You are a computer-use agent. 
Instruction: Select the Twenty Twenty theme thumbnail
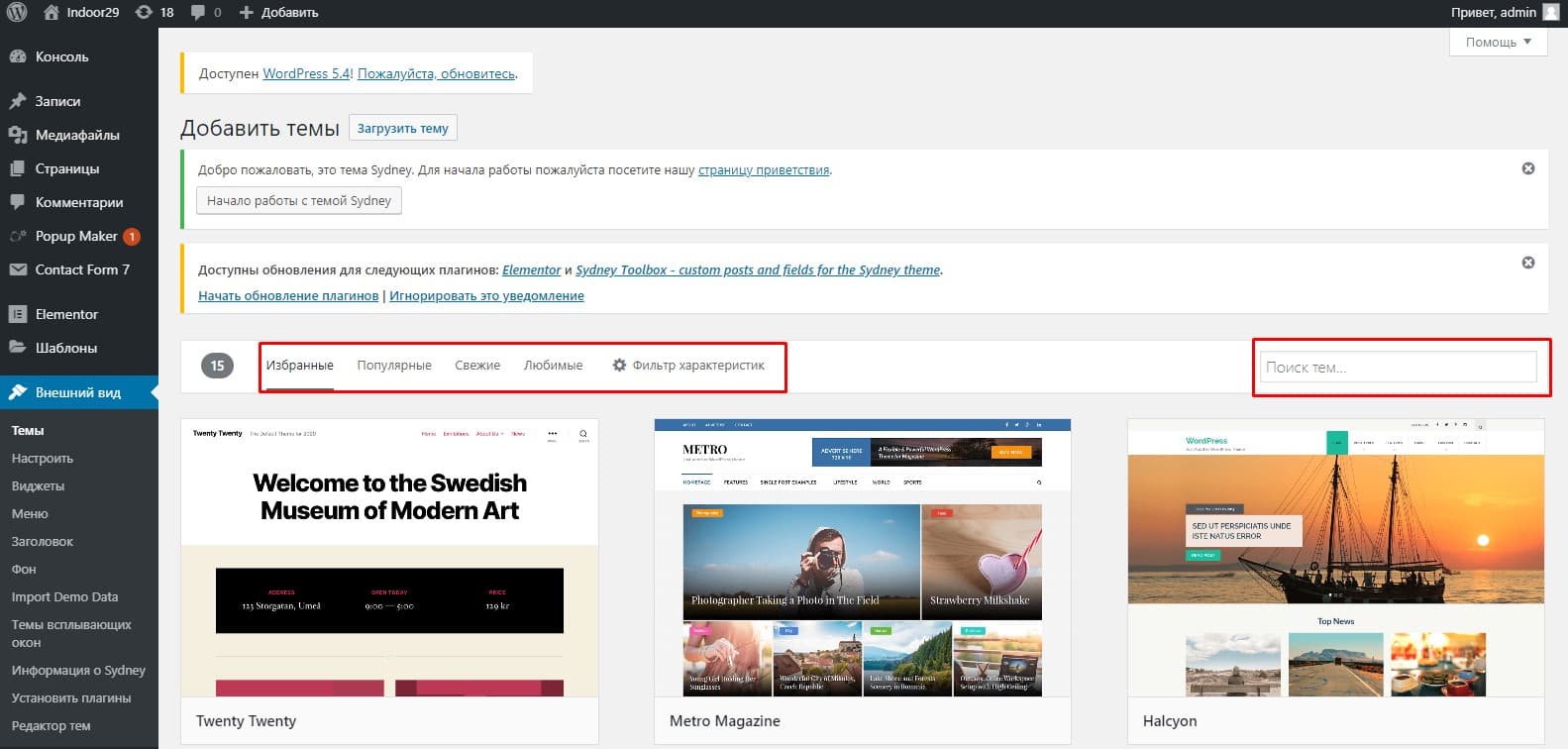[389, 557]
